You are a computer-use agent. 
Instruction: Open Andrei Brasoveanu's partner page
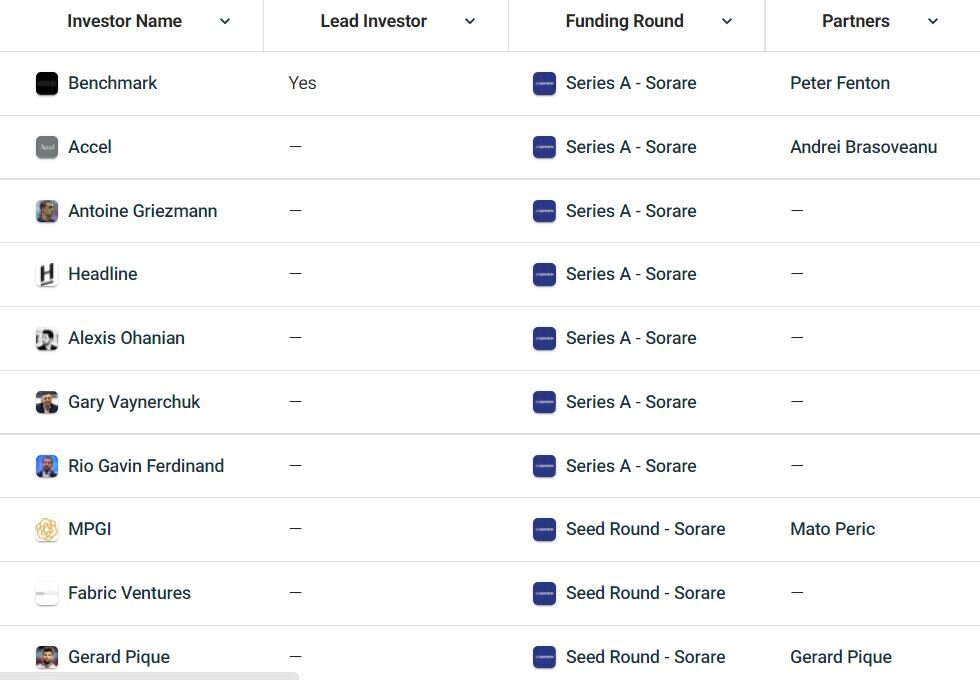point(863,147)
